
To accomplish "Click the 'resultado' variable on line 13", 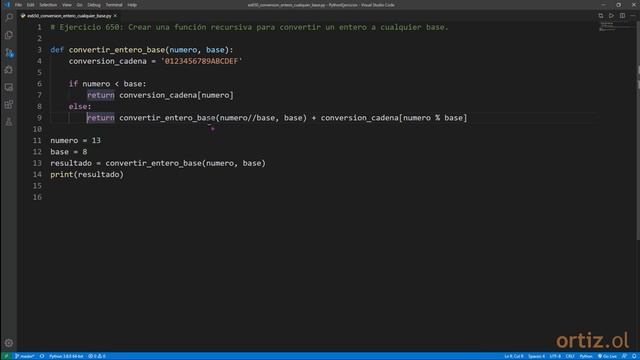I will [71, 163].
